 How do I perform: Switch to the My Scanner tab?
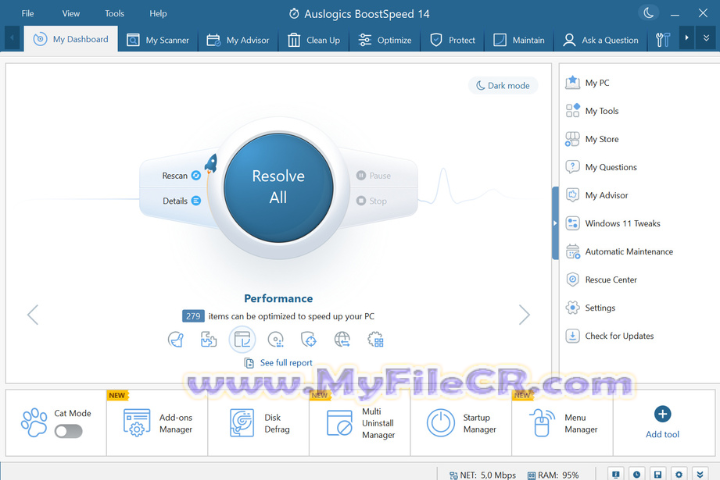[x=158, y=40]
